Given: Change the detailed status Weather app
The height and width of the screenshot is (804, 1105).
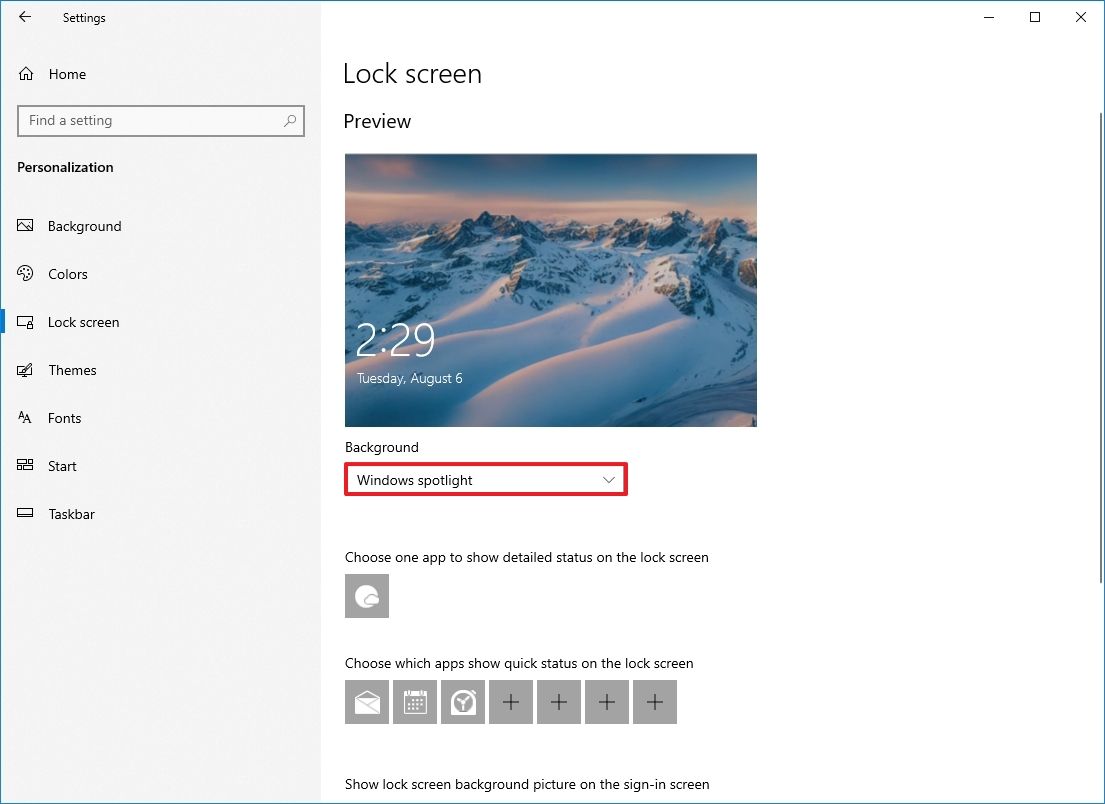Looking at the screenshot, I should 367,596.
